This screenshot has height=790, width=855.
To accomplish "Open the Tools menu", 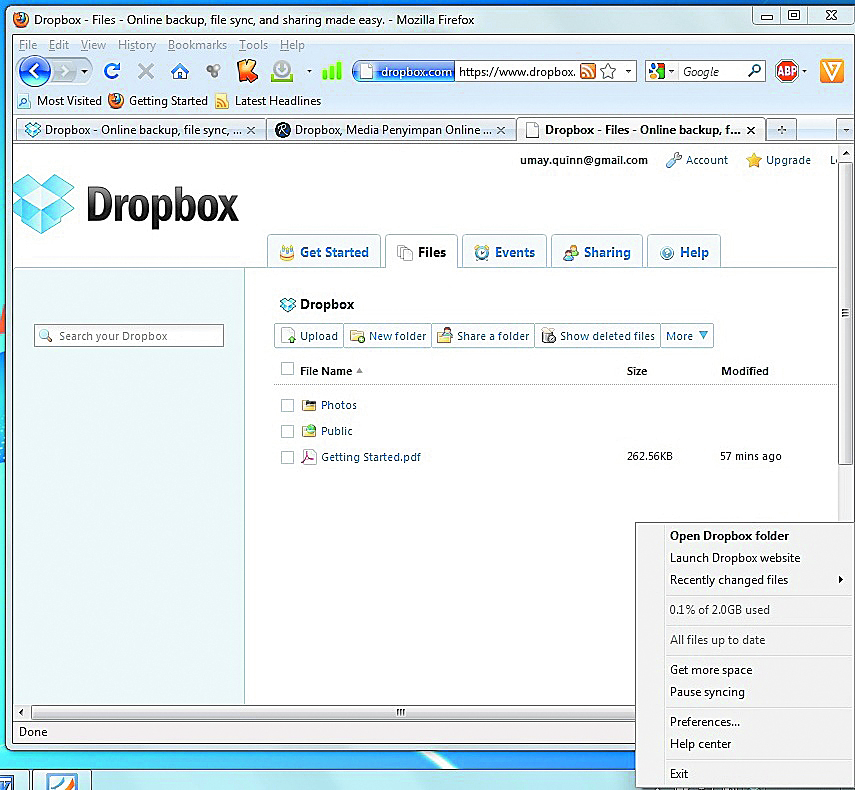I will pyautogui.click(x=253, y=45).
